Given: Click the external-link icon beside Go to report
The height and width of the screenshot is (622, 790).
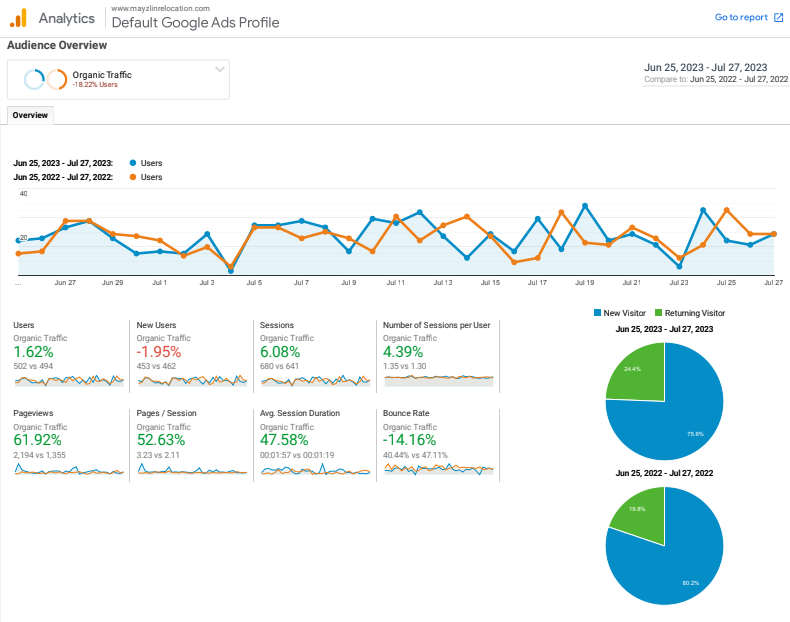Looking at the screenshot, I should 778,17.
